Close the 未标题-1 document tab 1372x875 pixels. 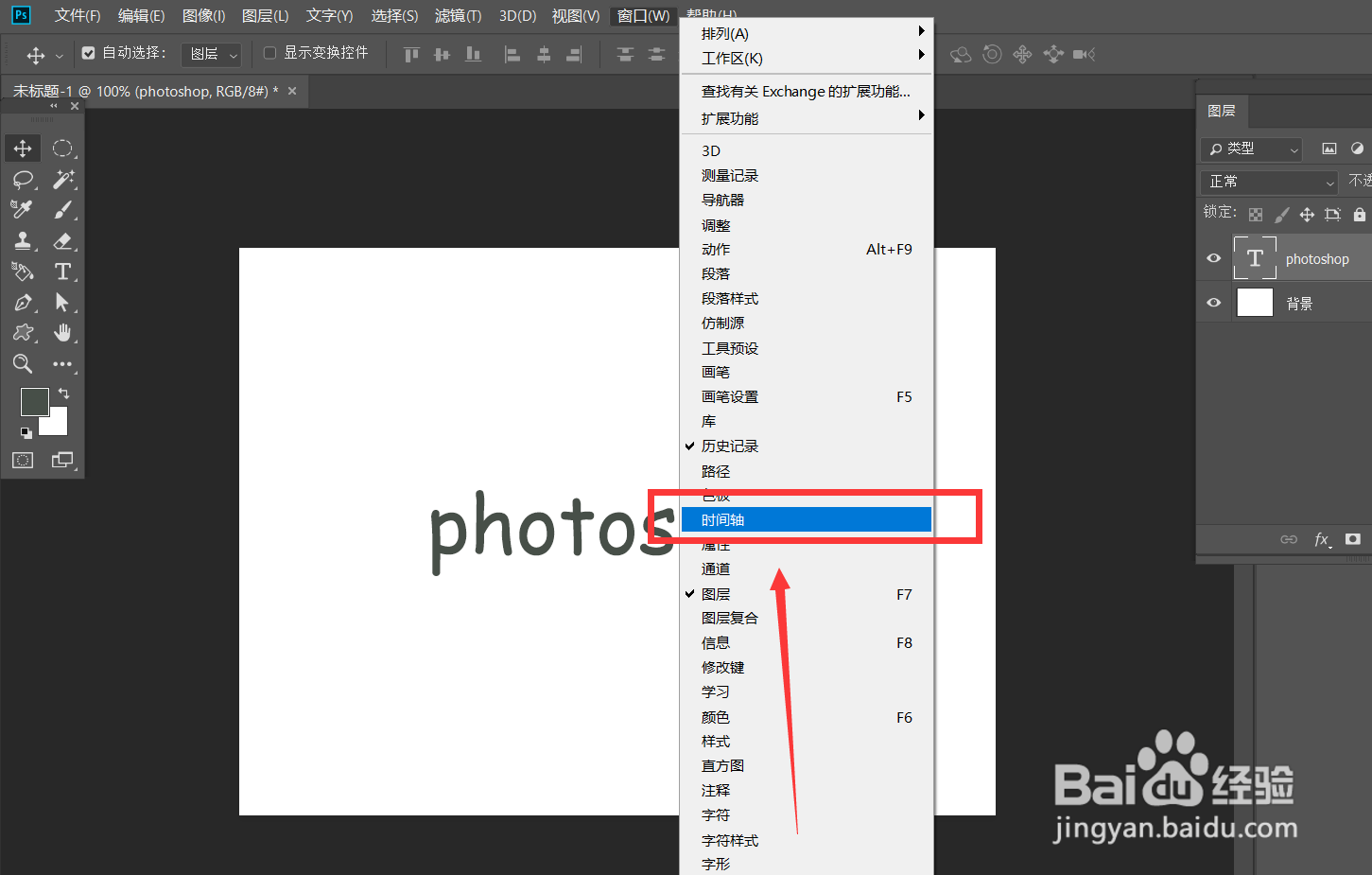[x=292, y=91]
